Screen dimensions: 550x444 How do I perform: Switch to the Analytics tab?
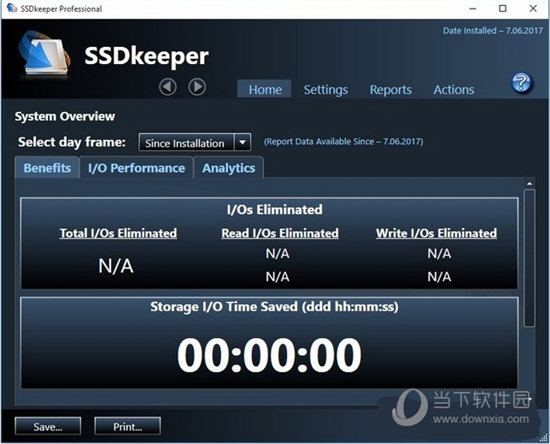coord(228,168)
